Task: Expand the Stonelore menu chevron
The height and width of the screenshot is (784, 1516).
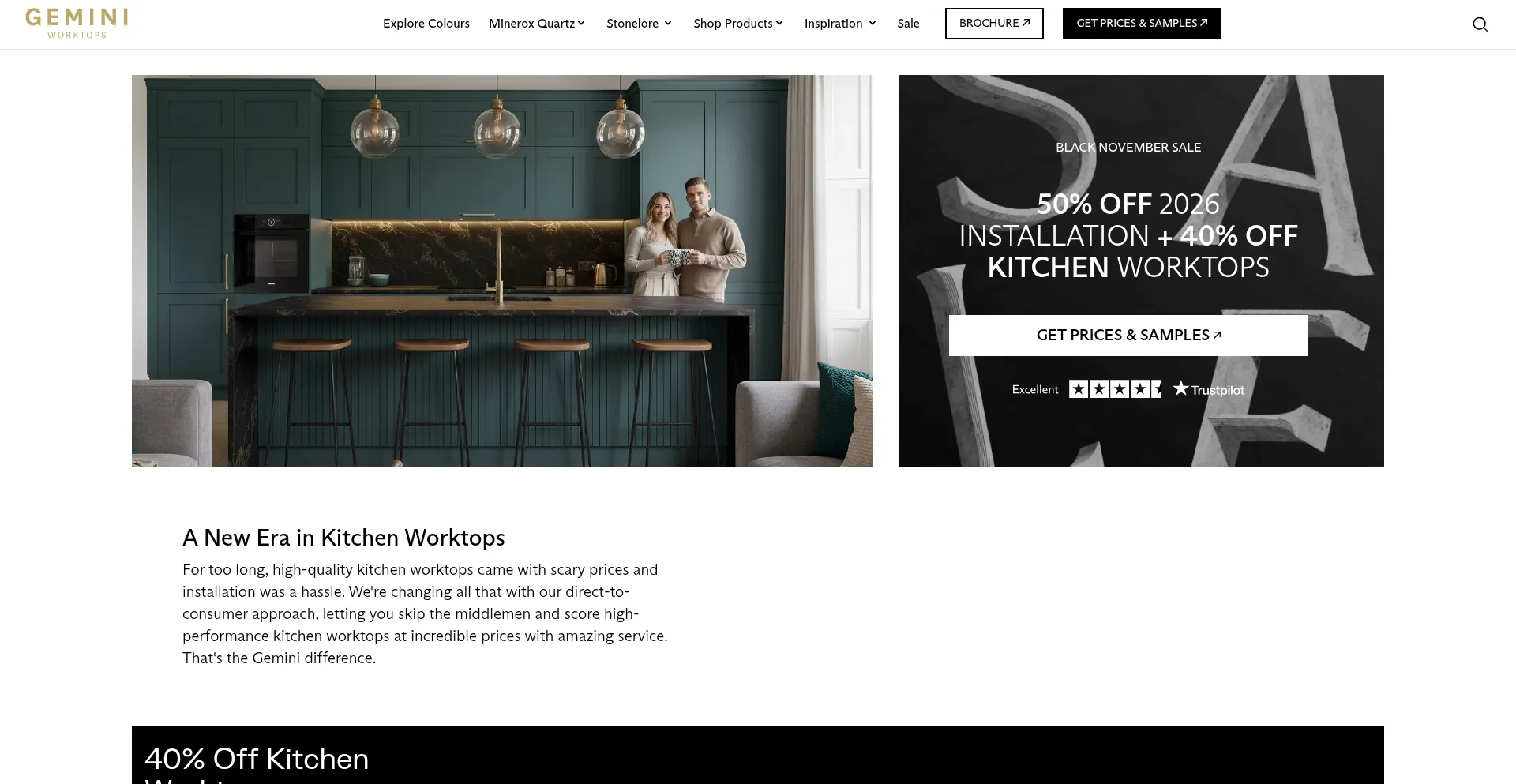Action: [668, 24]
